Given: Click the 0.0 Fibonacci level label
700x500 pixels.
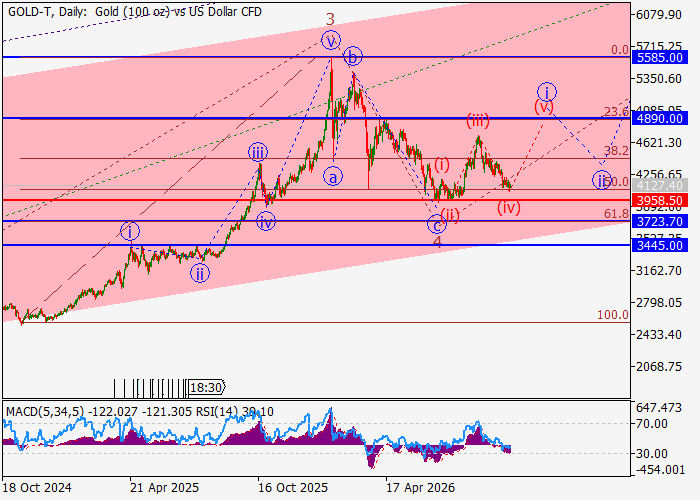Looking at the screenshot, I should [620, 50].
